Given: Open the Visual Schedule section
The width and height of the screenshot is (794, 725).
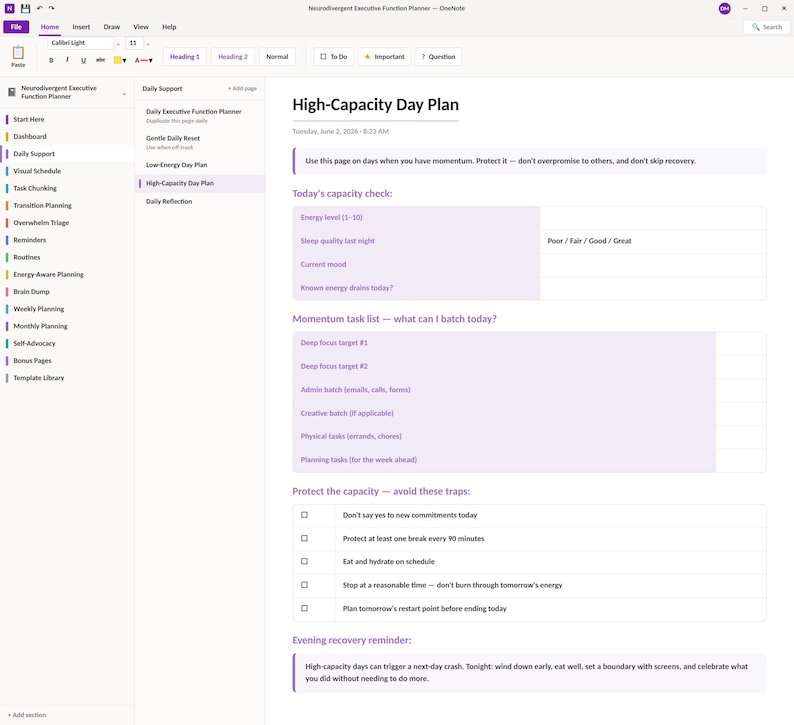Looking at the screenshot, I should pyautogui.click(x=67, y=171).
